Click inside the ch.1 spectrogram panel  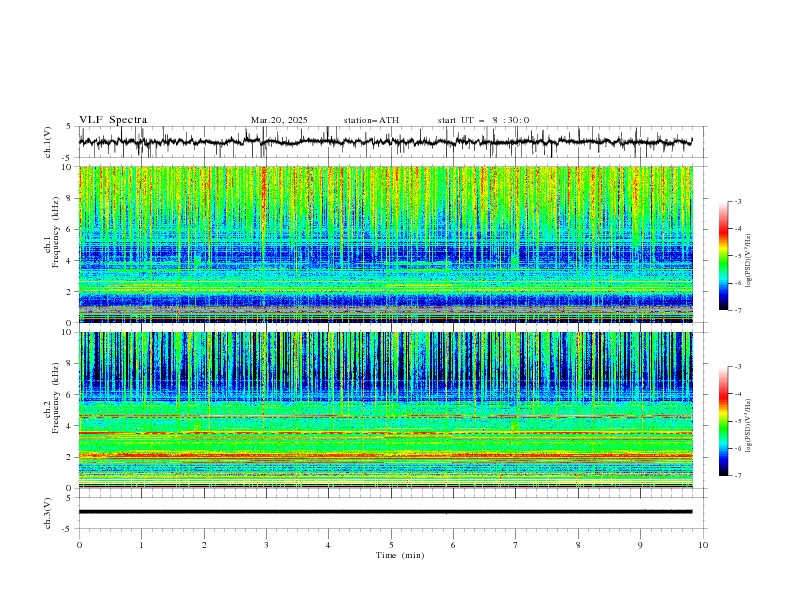(386, 244)
